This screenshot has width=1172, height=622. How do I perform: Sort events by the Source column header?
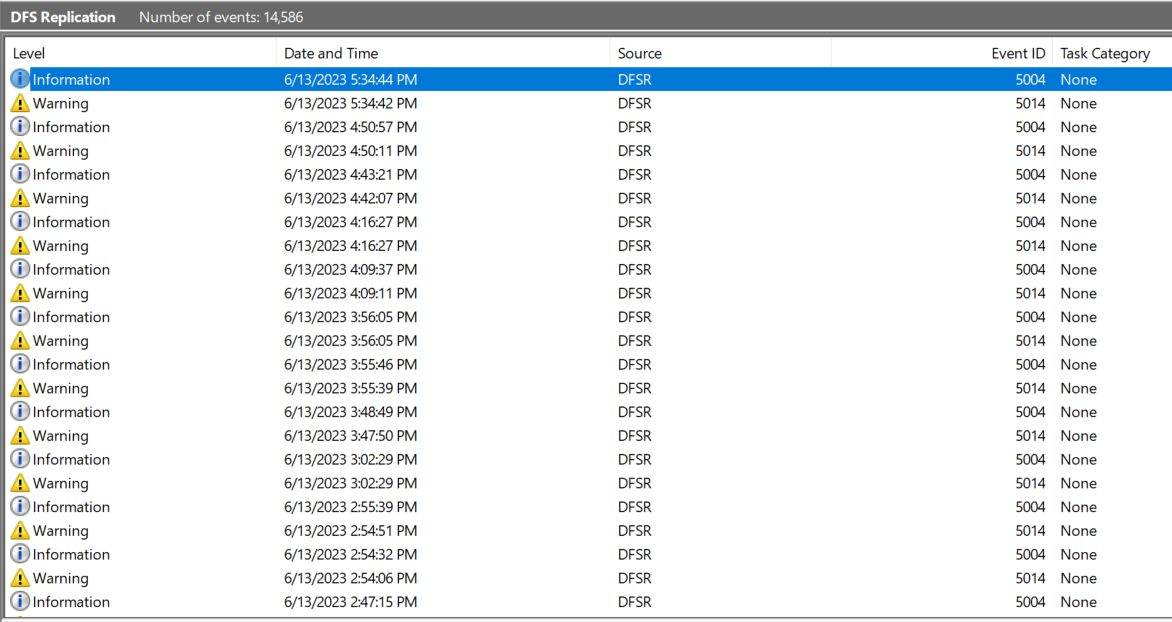tap(721, 53)
